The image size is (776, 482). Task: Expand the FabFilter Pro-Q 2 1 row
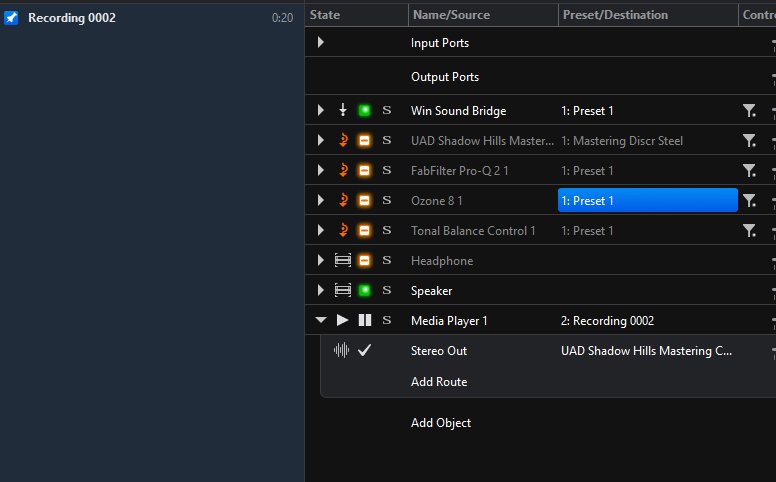(x=321, y=170)
